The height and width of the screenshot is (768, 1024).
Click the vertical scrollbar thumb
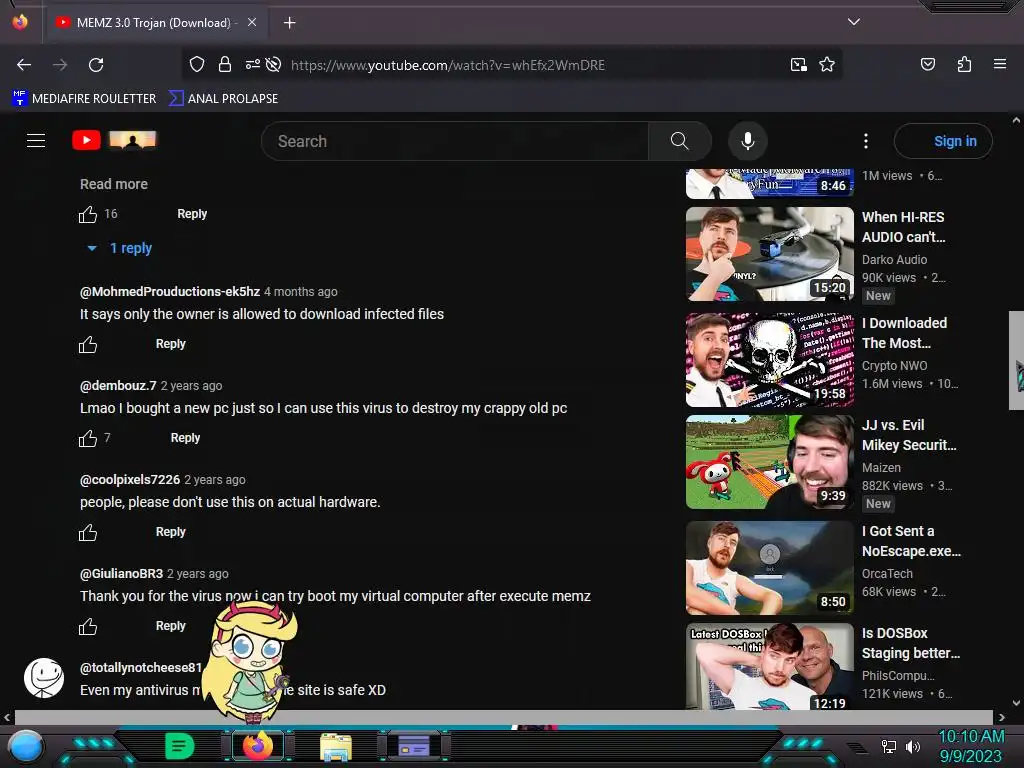(x=1016, y=360)
